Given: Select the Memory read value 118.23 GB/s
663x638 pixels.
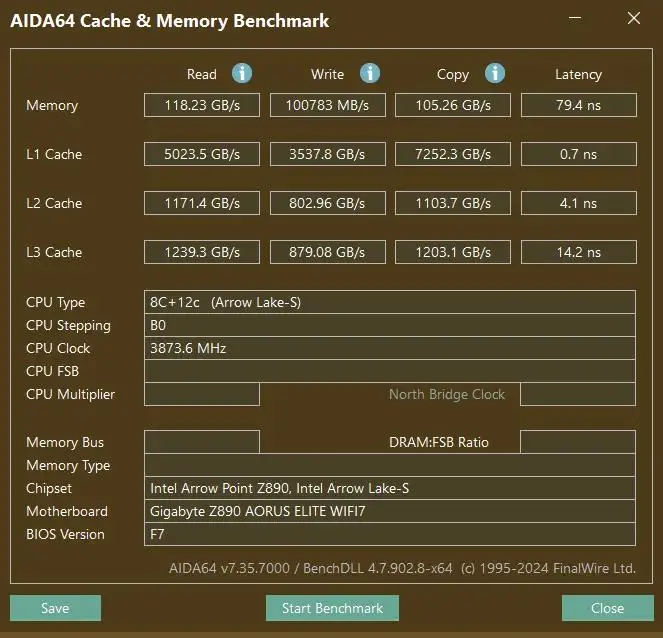Looking at the screenshot, I should 202,105.
